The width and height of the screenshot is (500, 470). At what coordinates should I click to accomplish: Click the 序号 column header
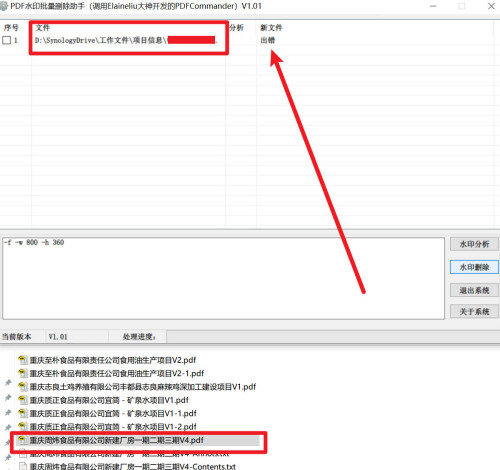[11, 28]
